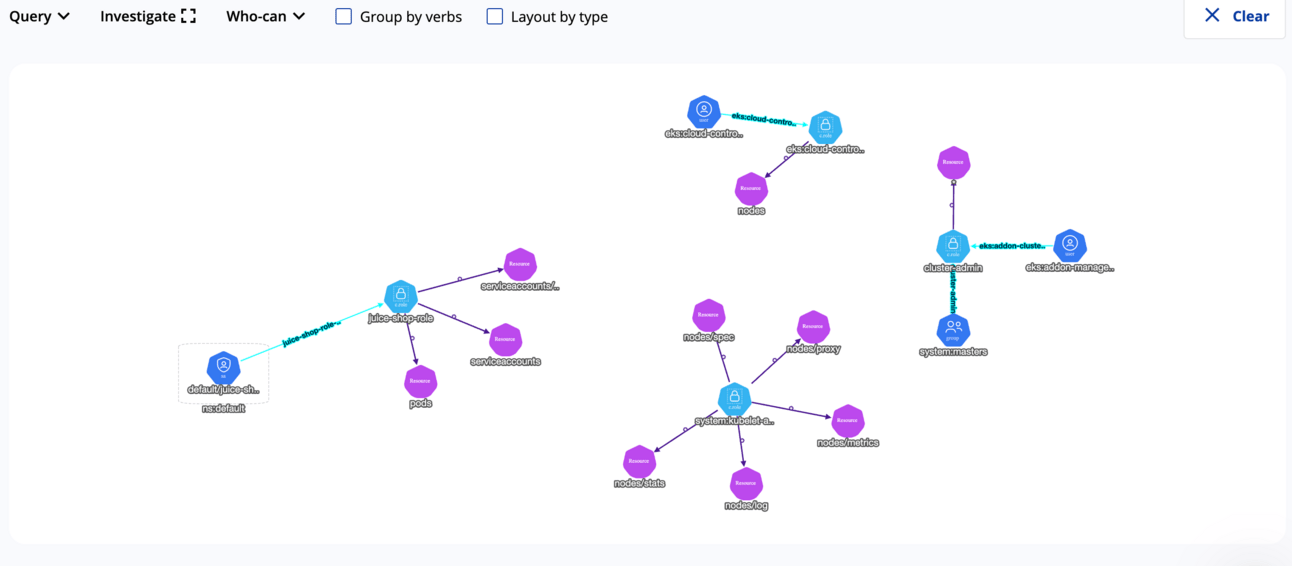Image resolution: width=1292 pixels, height=566 pixels.
Task: Click the pods resource node
Action: coord(420,381)
